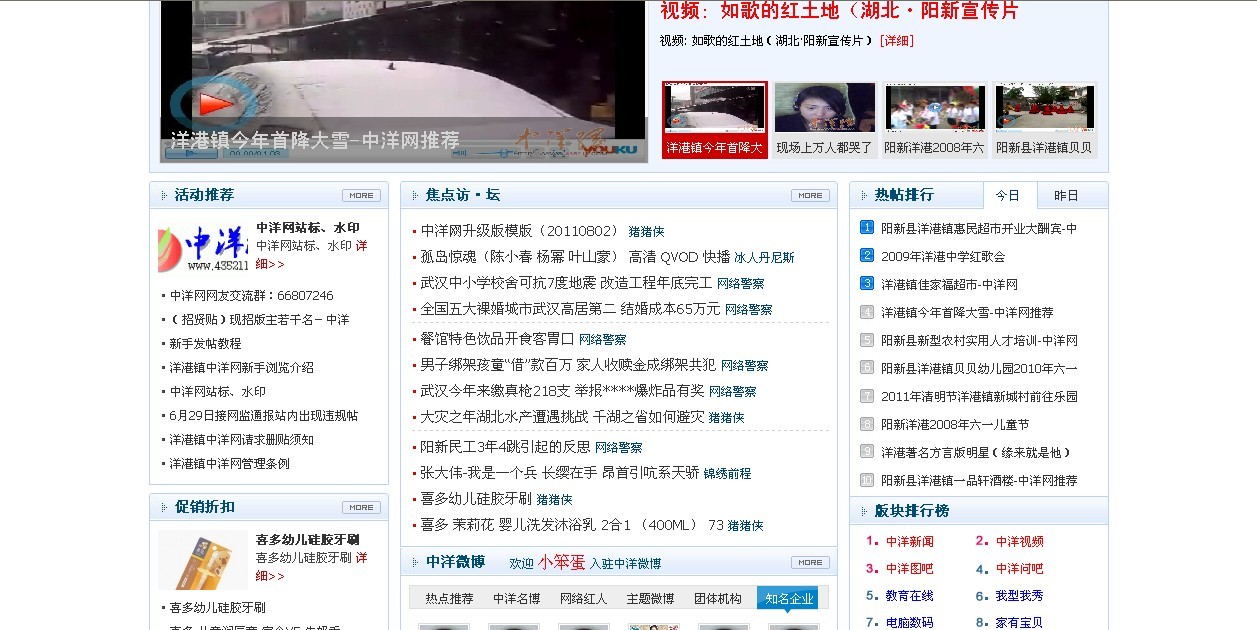Image resolution: width=1257 pixels, height=630 pixels.
Task: Open post 张大伟-我是一个兵
Action: [x=559, y=473]
